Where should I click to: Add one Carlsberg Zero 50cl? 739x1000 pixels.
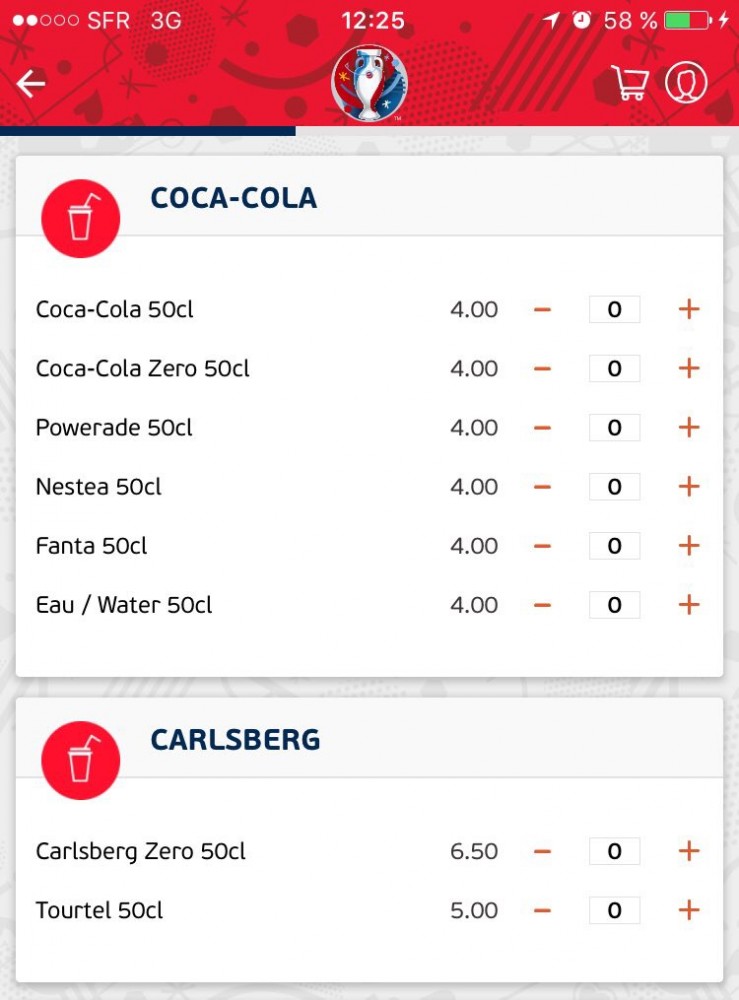689,851
